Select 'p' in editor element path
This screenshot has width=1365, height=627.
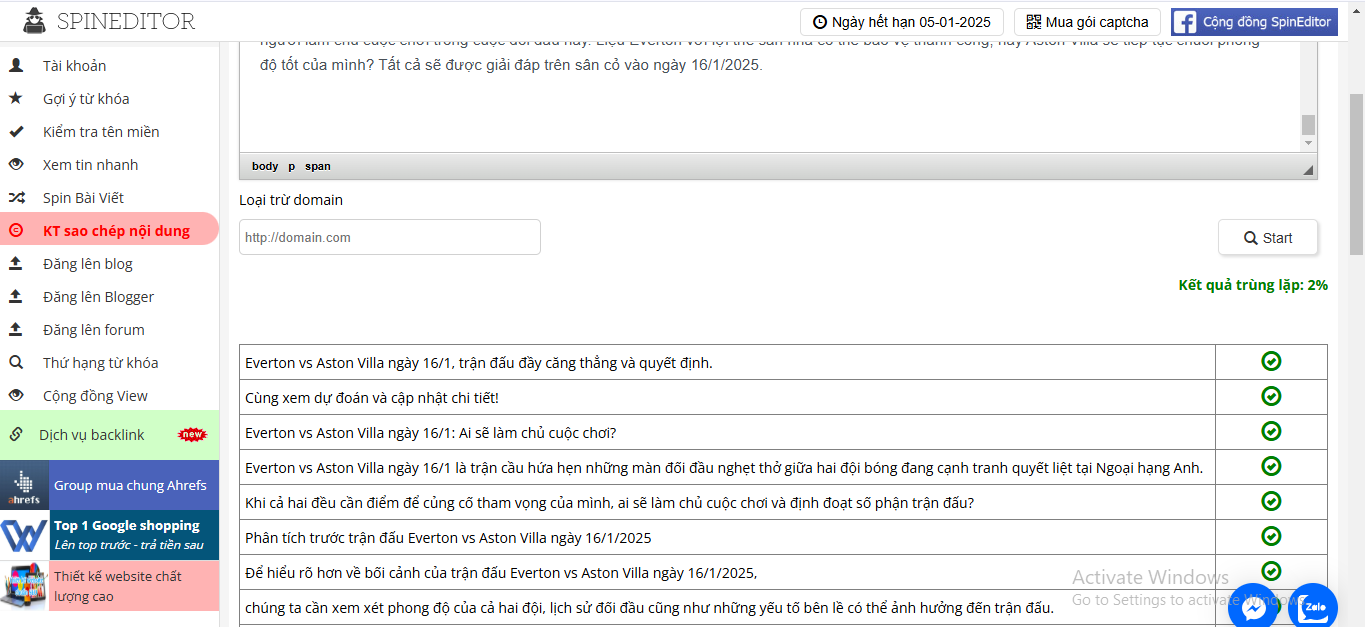coord(292,166)
